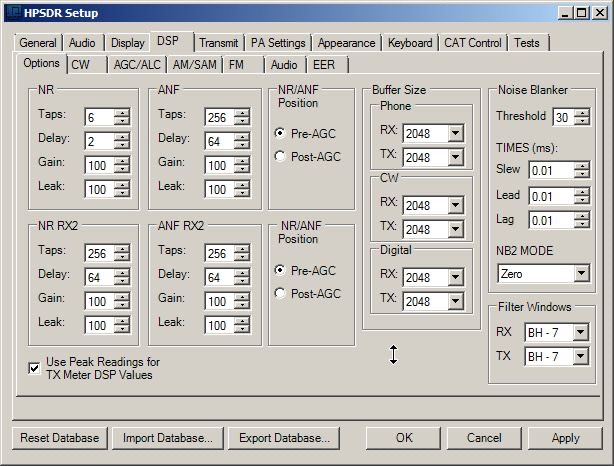Screen dimensions: 614x466
Task: Adjust the ANF Taps spinner arrows
Action: click(x=242, y=117)
